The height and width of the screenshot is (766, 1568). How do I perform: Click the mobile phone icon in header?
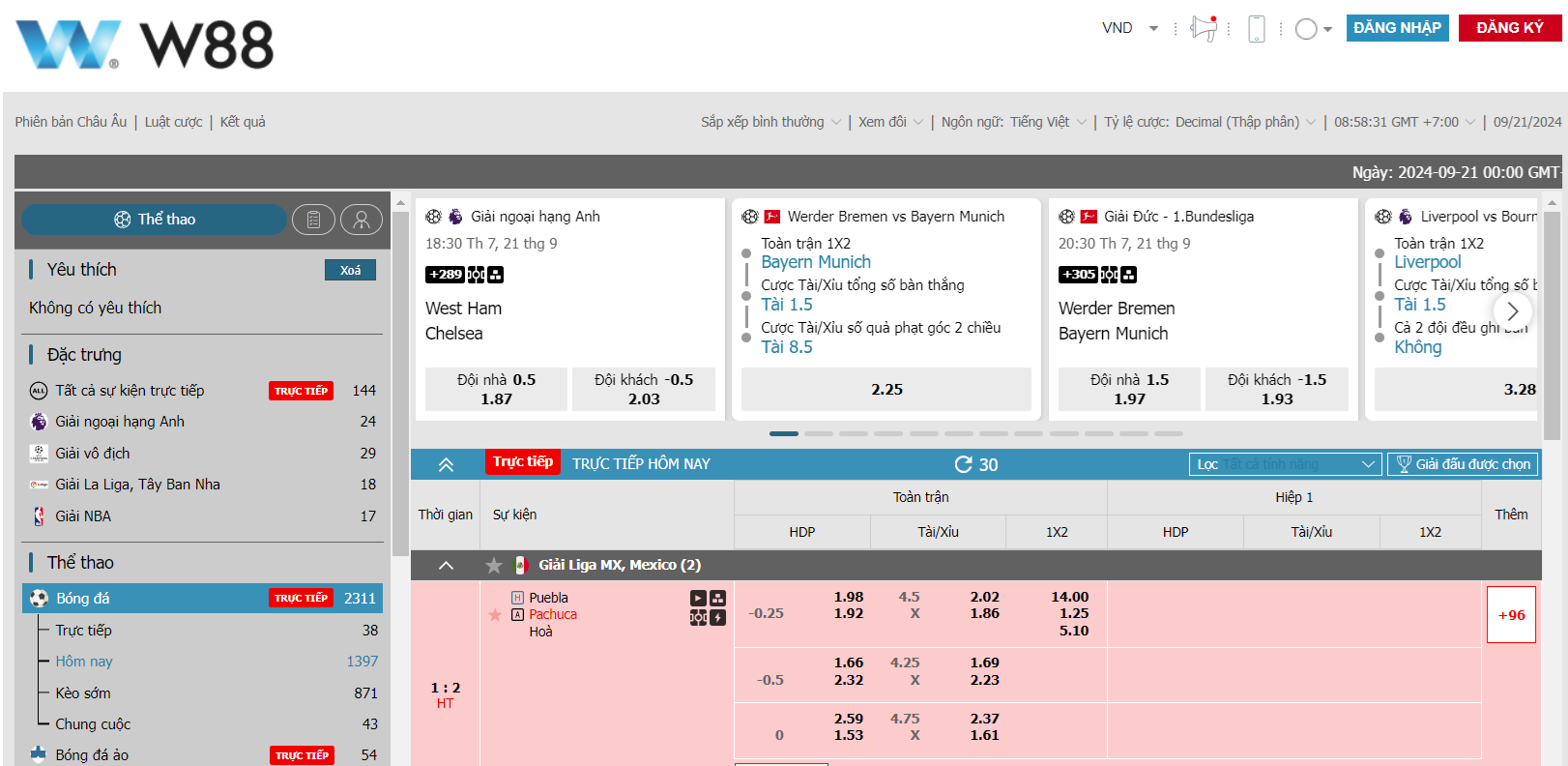[1256, 29]
